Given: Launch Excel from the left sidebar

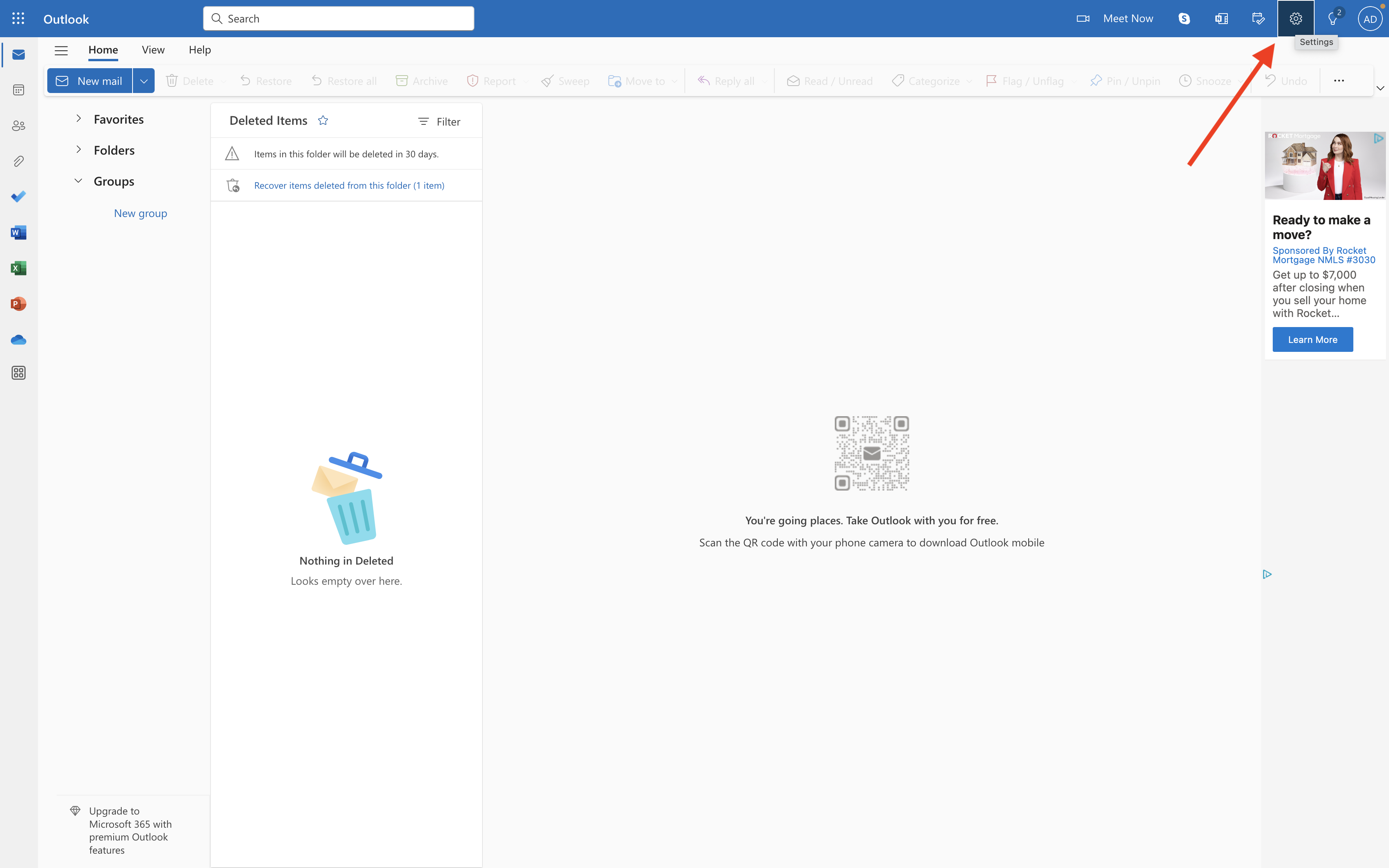Looking at the screenshot, I should tap(18, 268).
